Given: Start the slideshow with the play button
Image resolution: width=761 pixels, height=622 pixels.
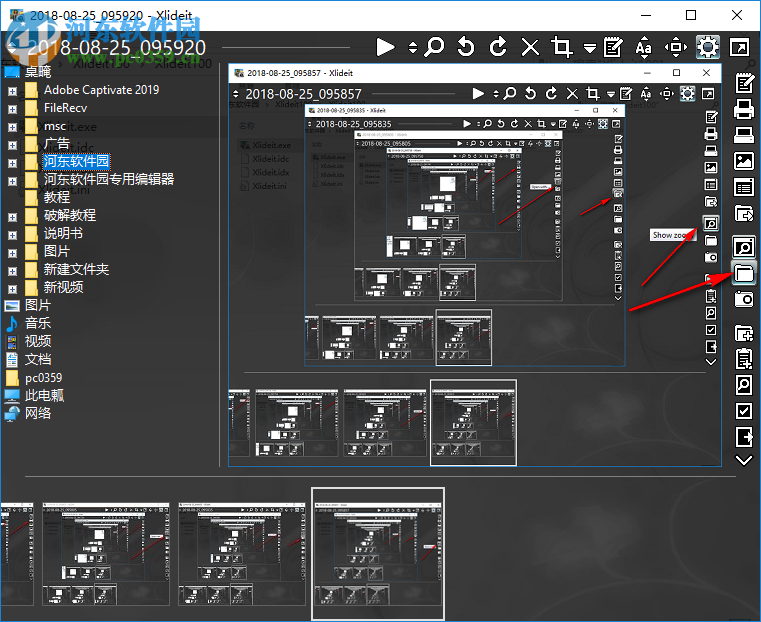Looking at the screenshot, I should [385, 47].
